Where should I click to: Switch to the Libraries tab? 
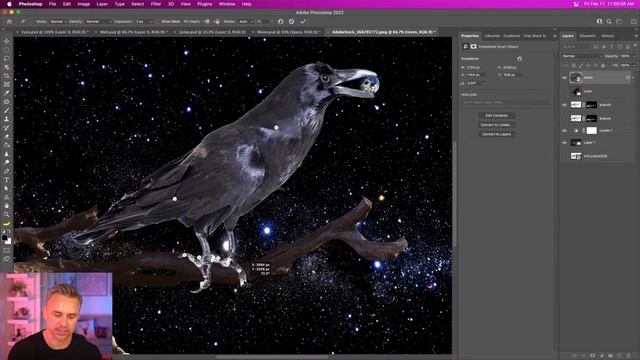pyautogui.click(x=492, y=36)
